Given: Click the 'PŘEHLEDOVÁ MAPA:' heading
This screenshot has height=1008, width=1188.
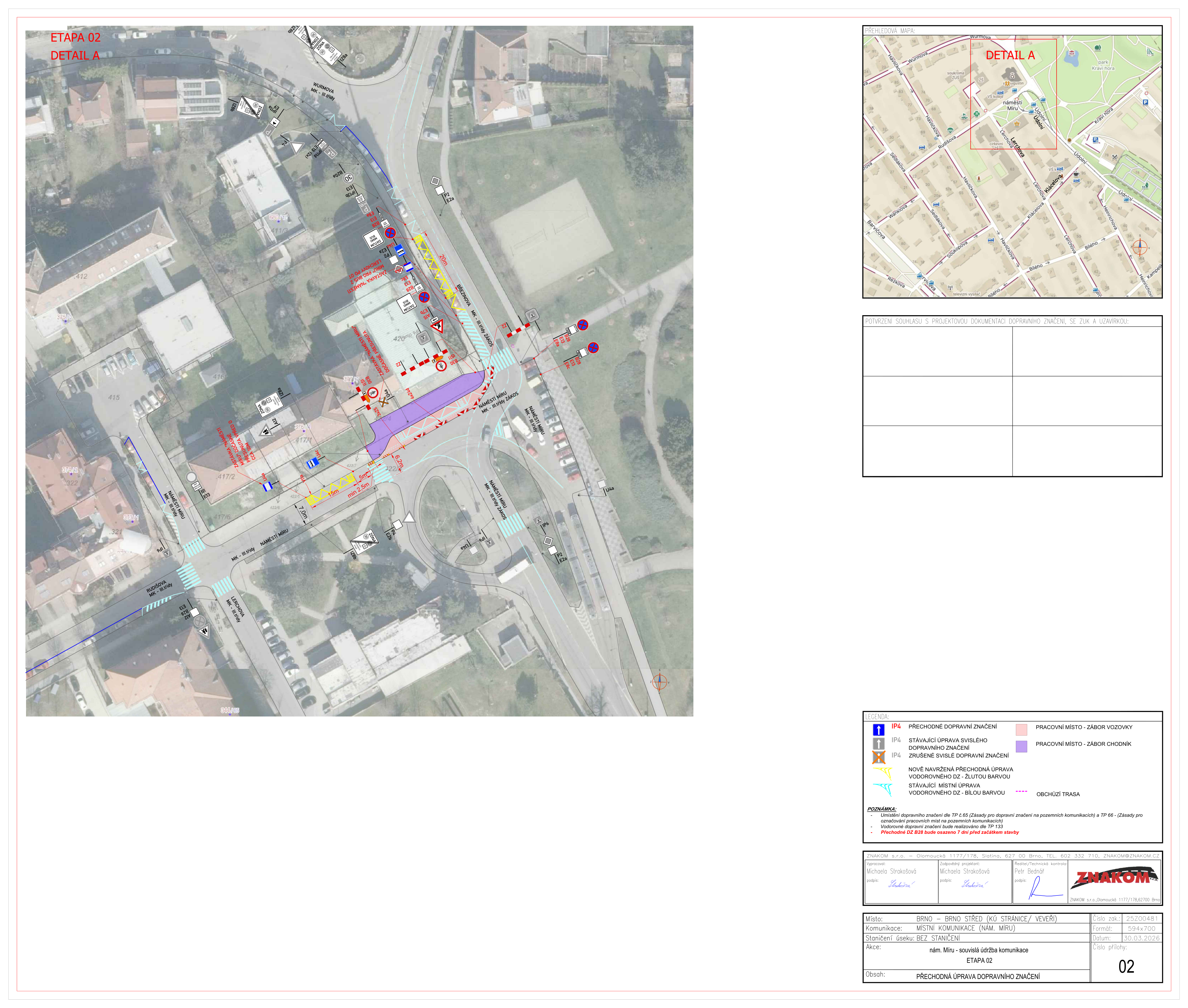Looking at the screenshot, I should tap(890, 31).
